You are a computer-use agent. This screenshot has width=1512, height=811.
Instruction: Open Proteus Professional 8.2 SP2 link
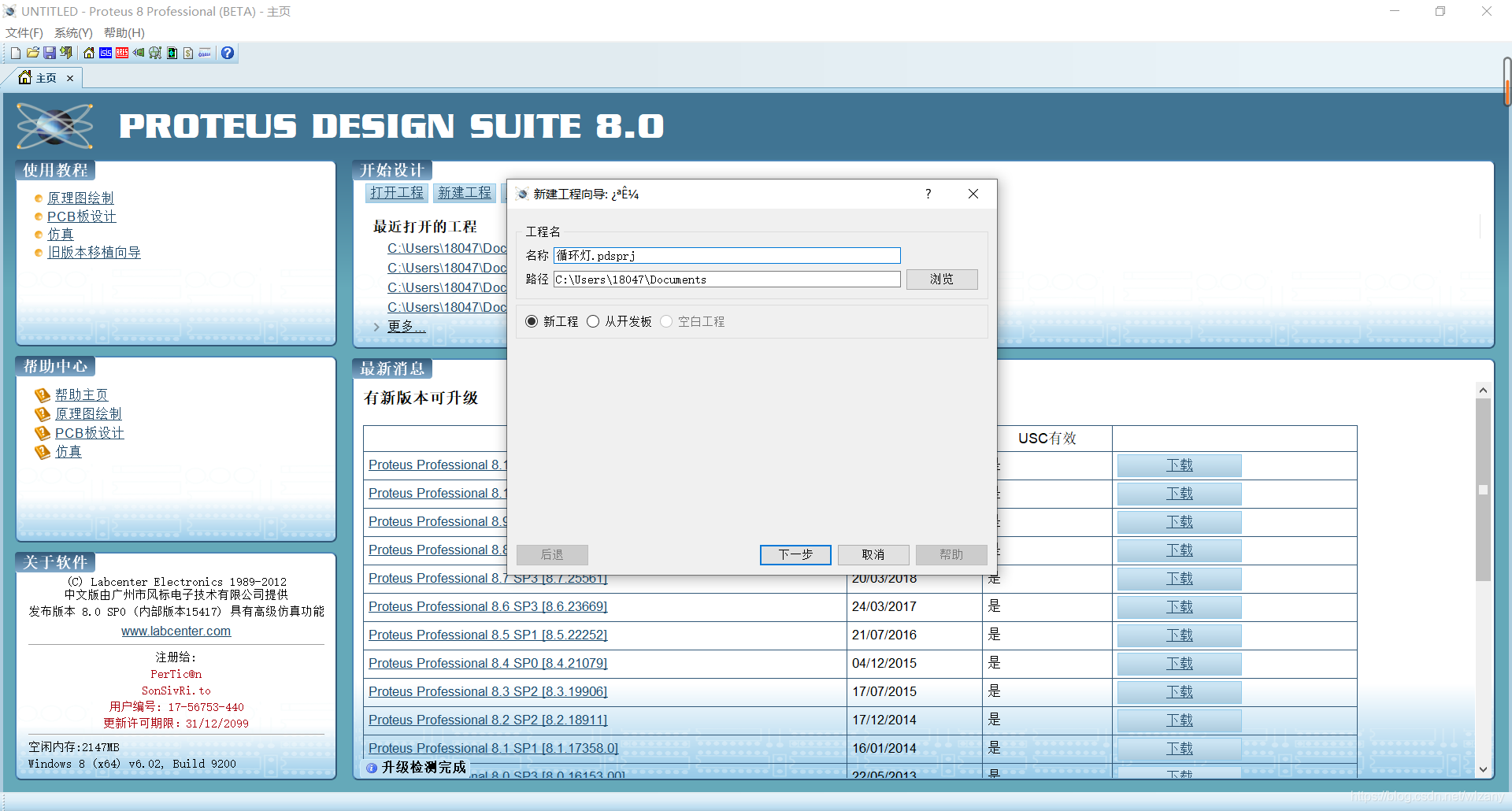(x=488, y=720)
